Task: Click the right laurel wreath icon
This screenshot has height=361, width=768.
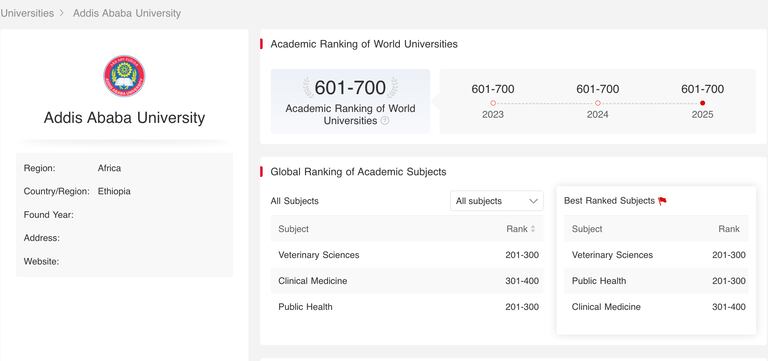Action: point(392,88)
